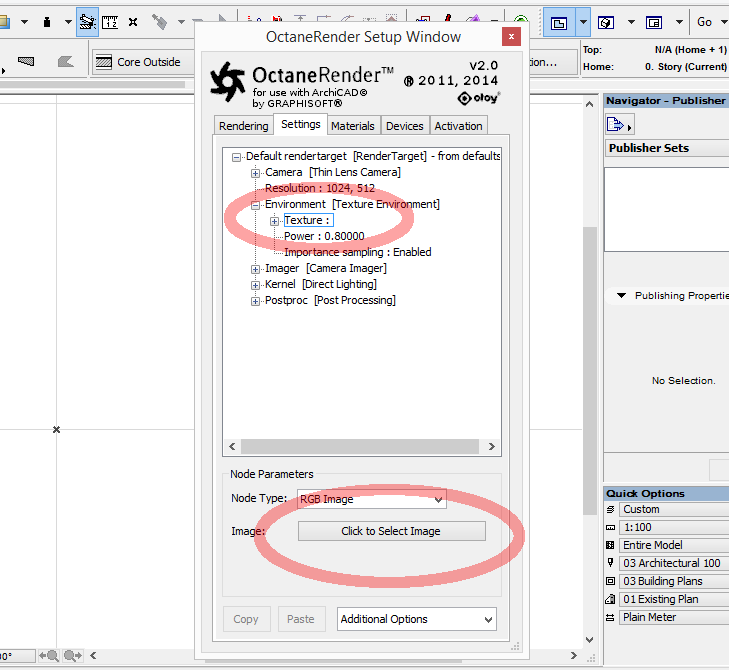Open the dropdown arrow beside the weight icon
Viewport: 729px width, 670px height.
[x=68, y=22]
